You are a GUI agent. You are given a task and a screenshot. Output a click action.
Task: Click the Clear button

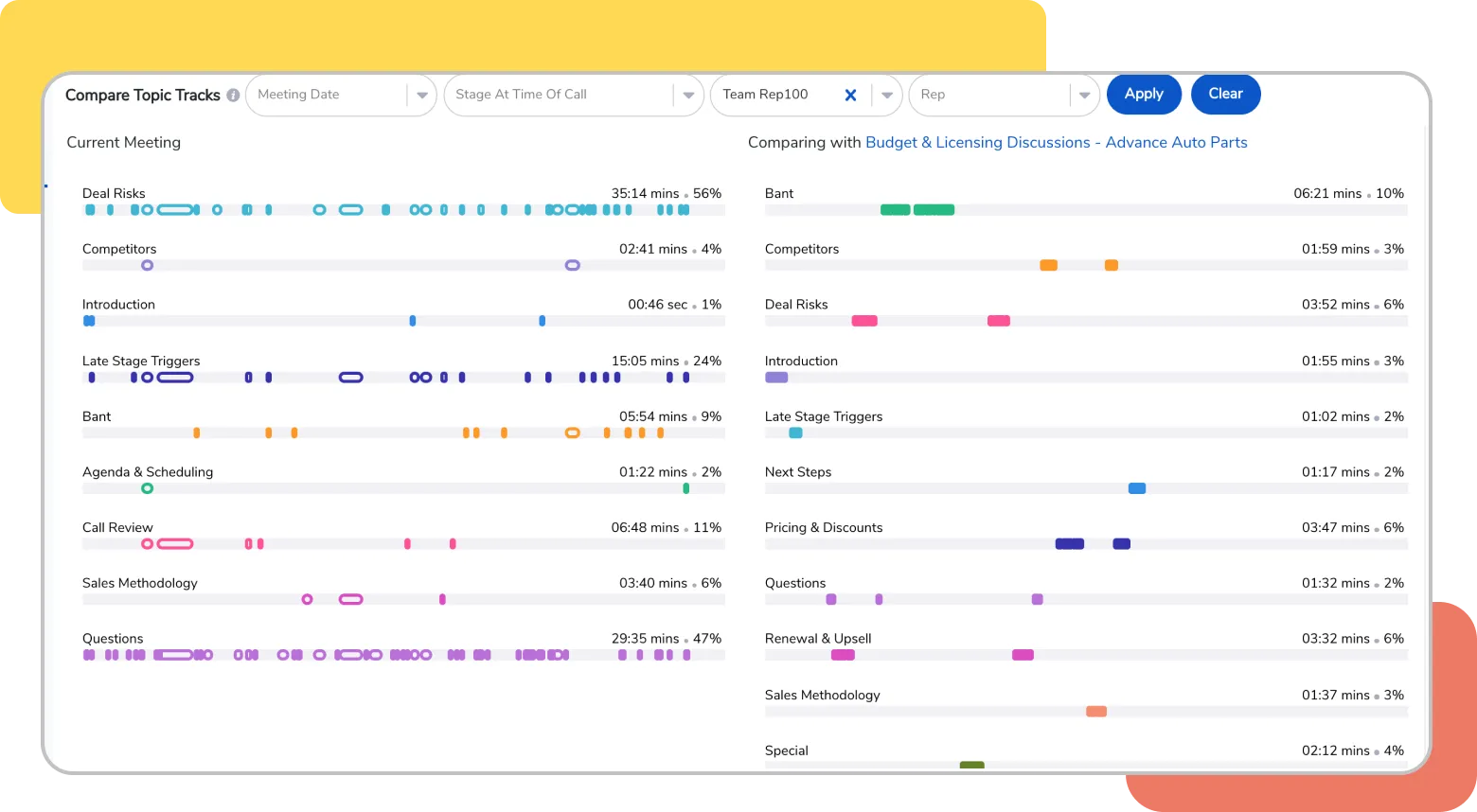tap(1225, 94)
